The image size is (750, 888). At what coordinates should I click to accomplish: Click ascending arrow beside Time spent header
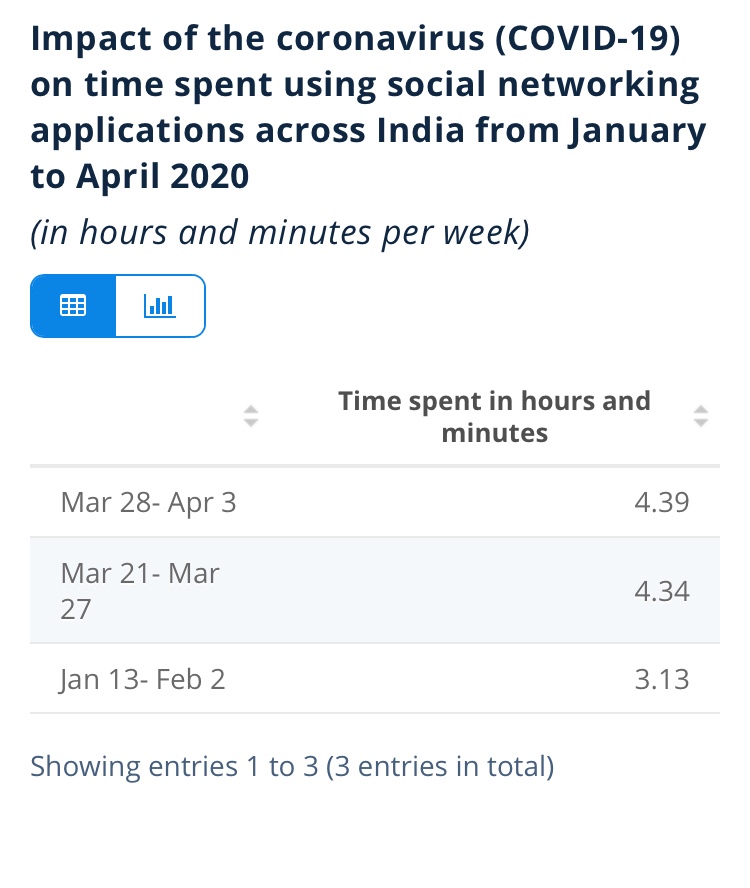(701, 409)
